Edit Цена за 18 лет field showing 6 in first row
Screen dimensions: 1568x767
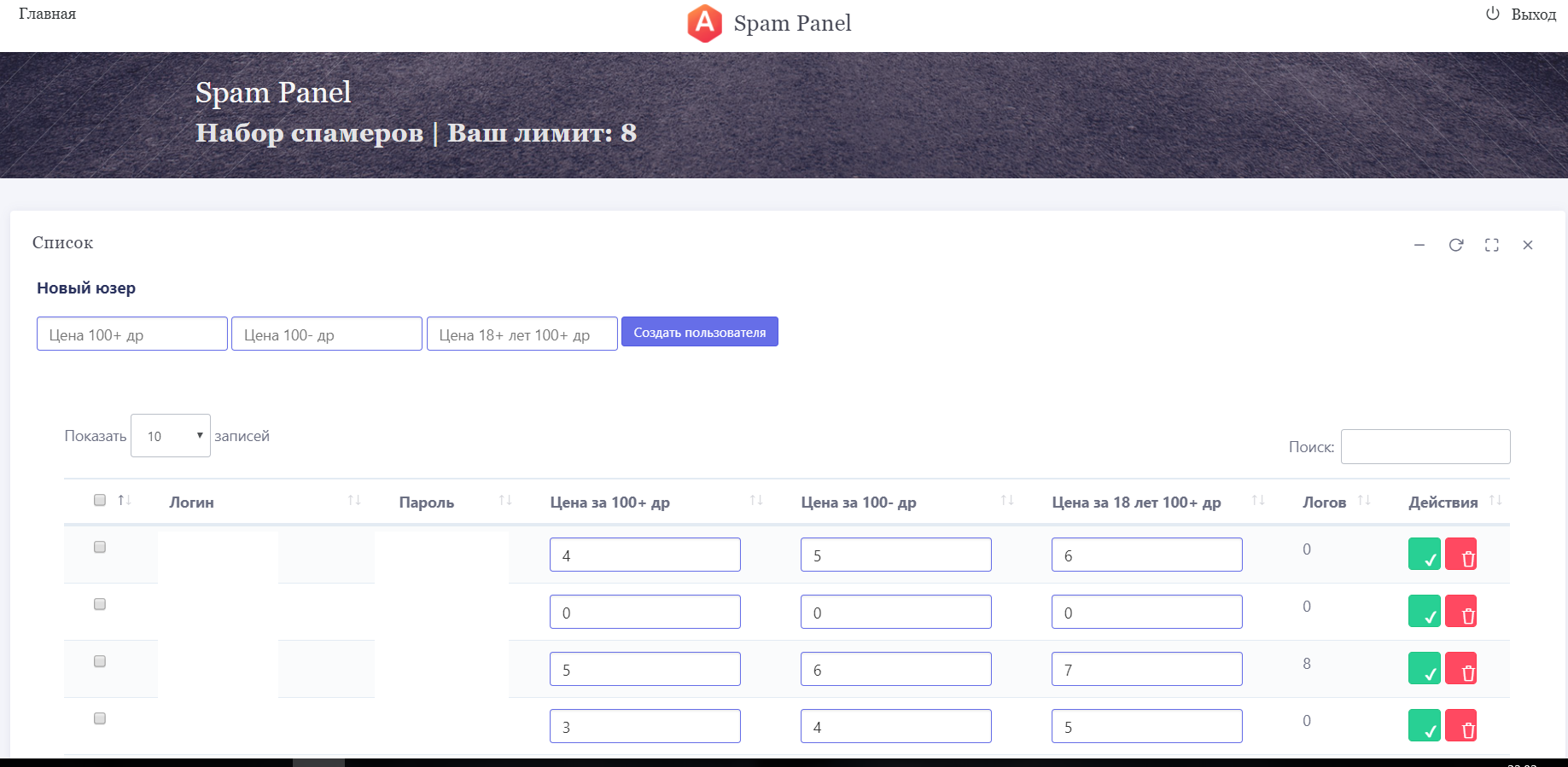[1147, 555]
